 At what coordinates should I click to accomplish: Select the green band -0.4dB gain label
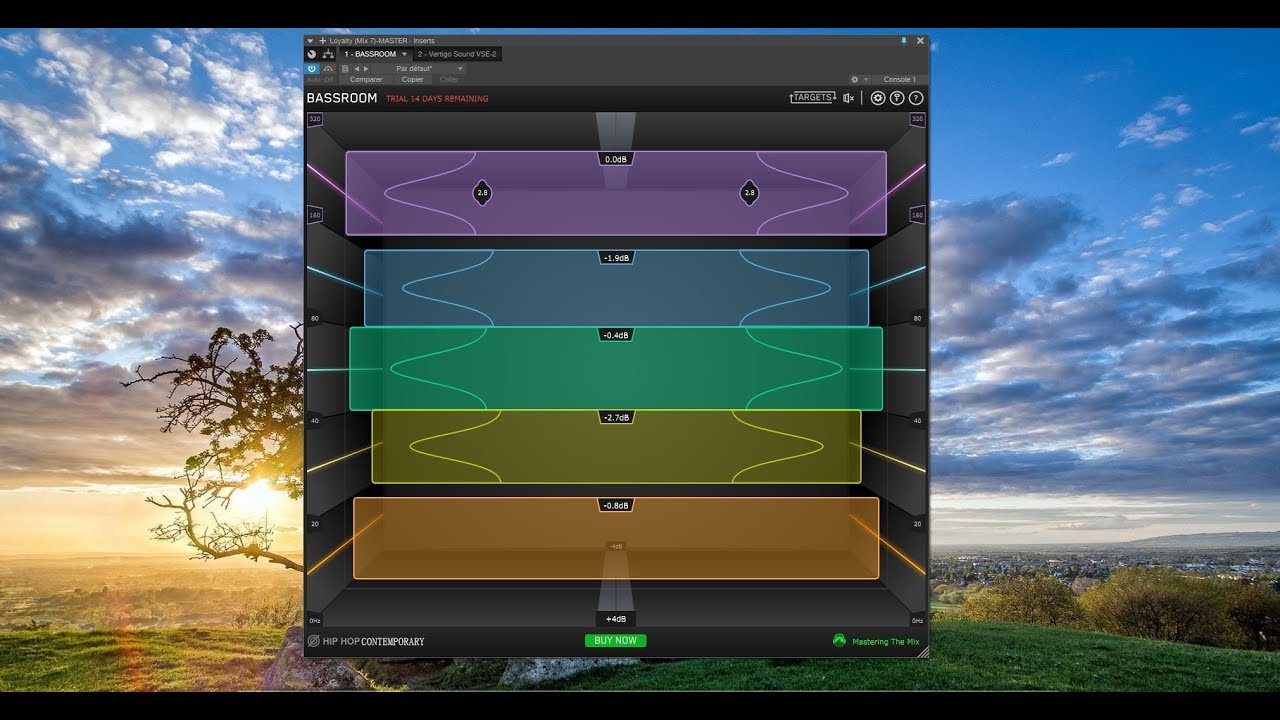616,335
